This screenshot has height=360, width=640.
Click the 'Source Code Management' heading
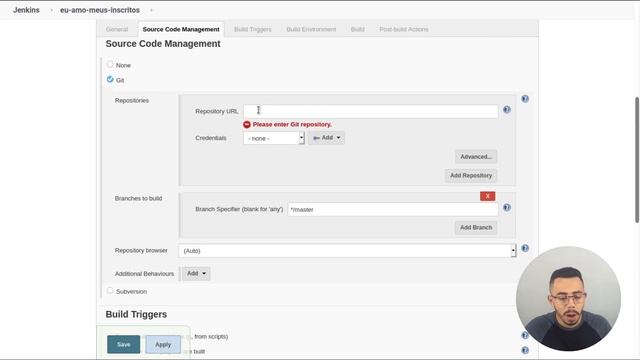point(163,44)
